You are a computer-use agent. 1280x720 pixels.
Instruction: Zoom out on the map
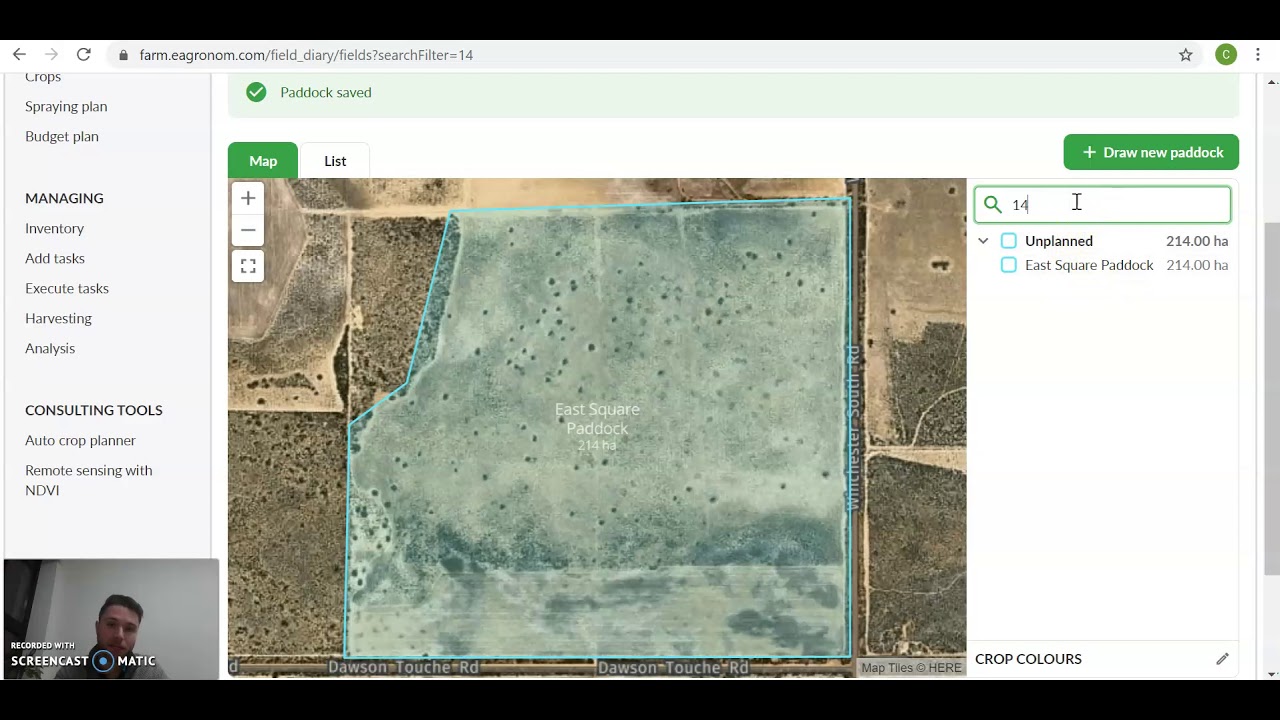click(248, 230)
